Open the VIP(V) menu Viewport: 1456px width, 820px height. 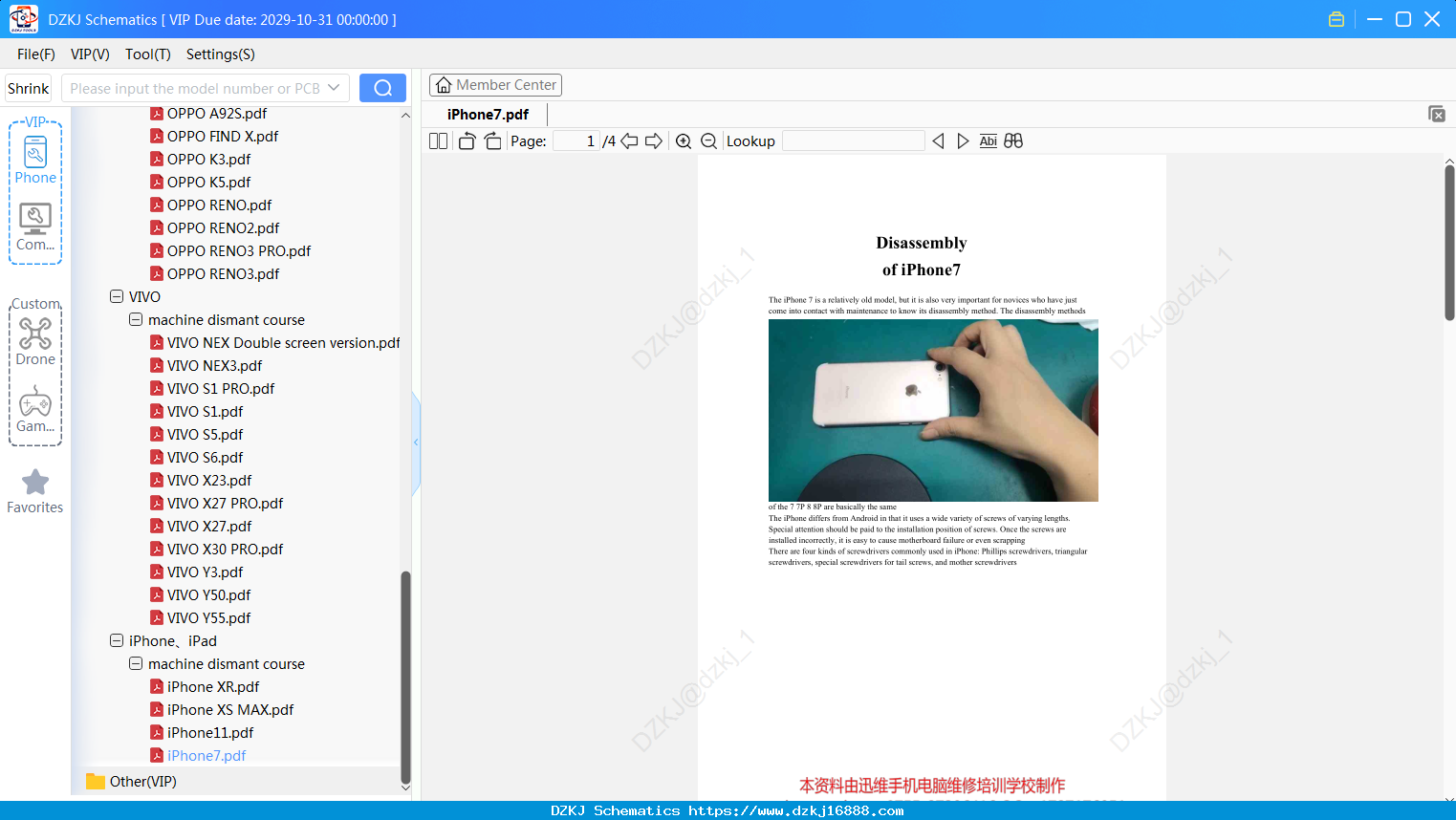tap(90, 54)
